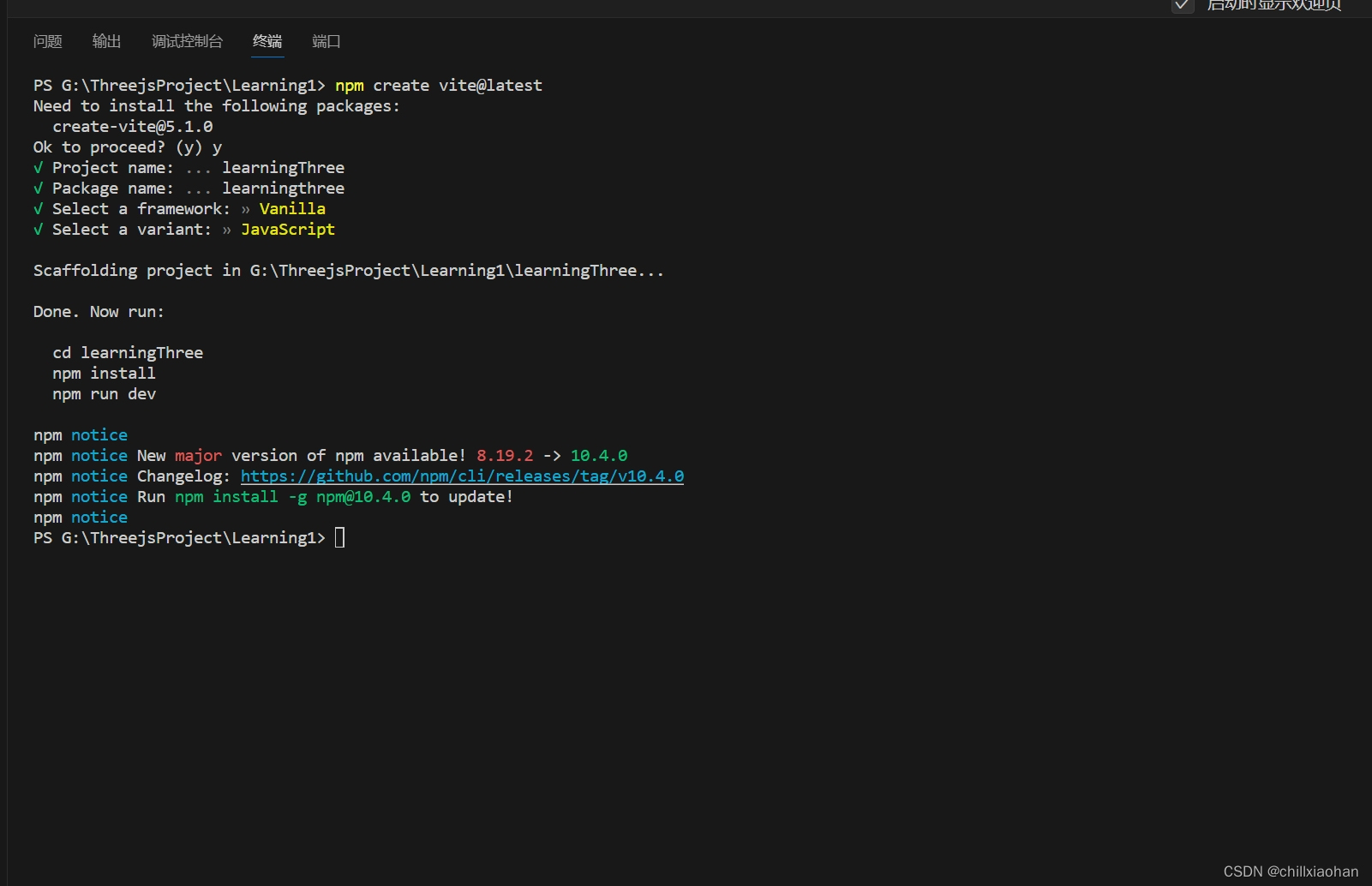
Task: Click the 'Scaffolding project in' path line
Action: tap(349, 271)
